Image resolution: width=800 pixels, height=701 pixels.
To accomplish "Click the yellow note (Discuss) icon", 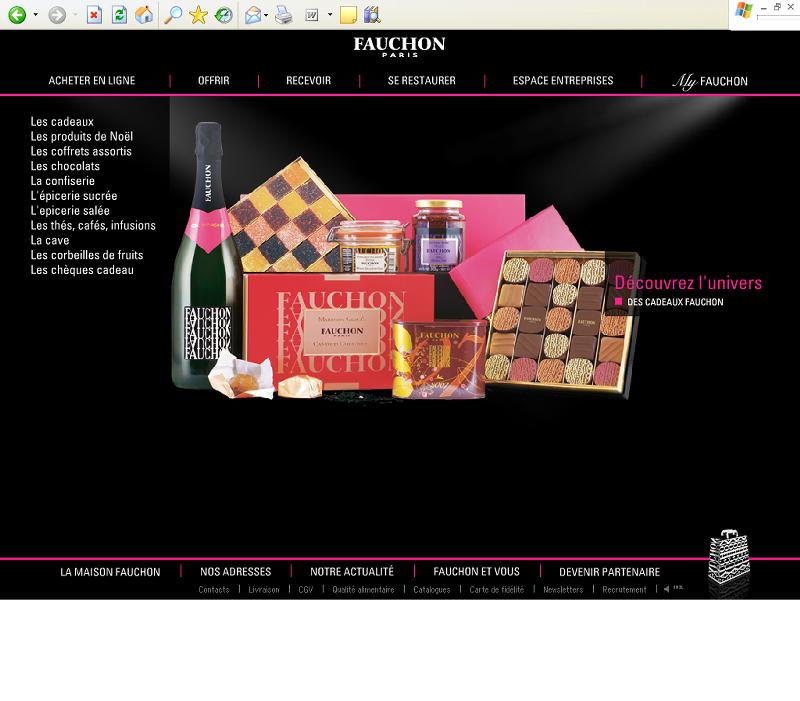I will pyautogui.click(x=348, y=15).
